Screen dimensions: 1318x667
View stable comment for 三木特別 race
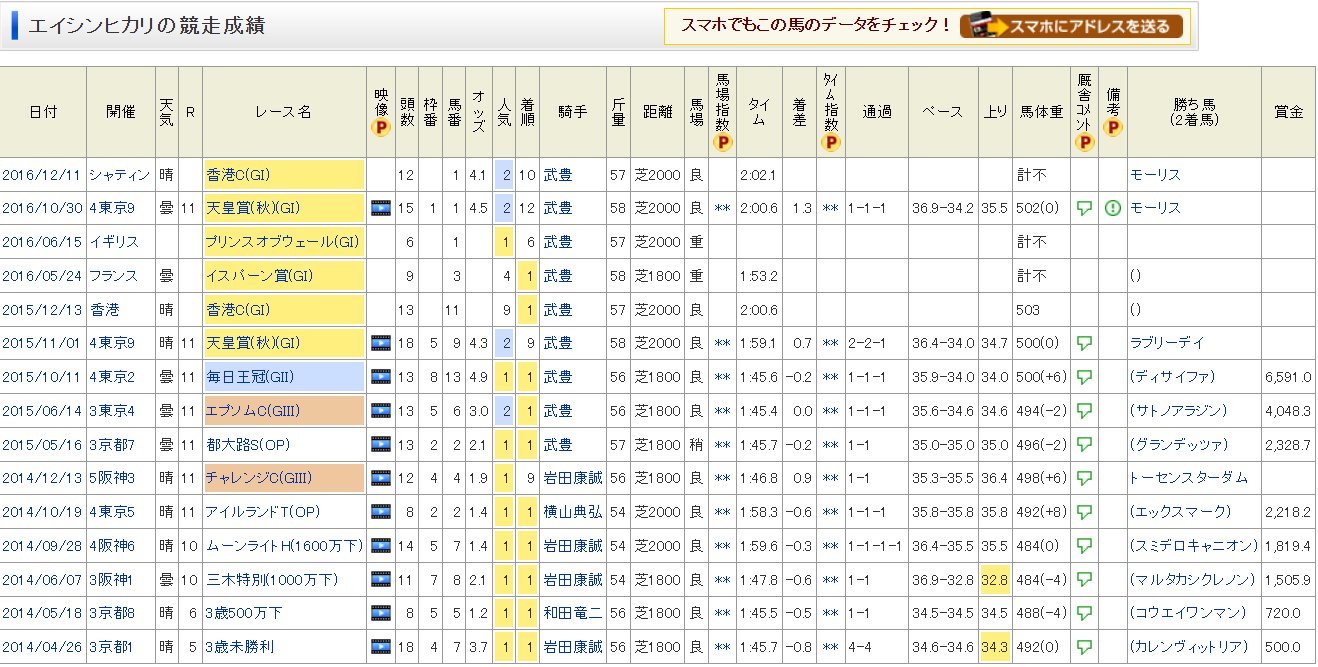point(1084,580)
